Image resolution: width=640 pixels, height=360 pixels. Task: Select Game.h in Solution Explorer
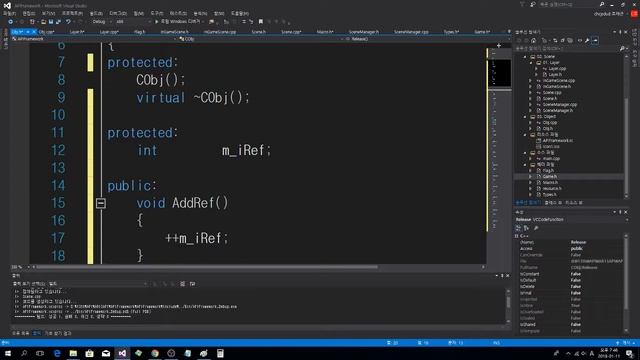[x=549, y=177]
